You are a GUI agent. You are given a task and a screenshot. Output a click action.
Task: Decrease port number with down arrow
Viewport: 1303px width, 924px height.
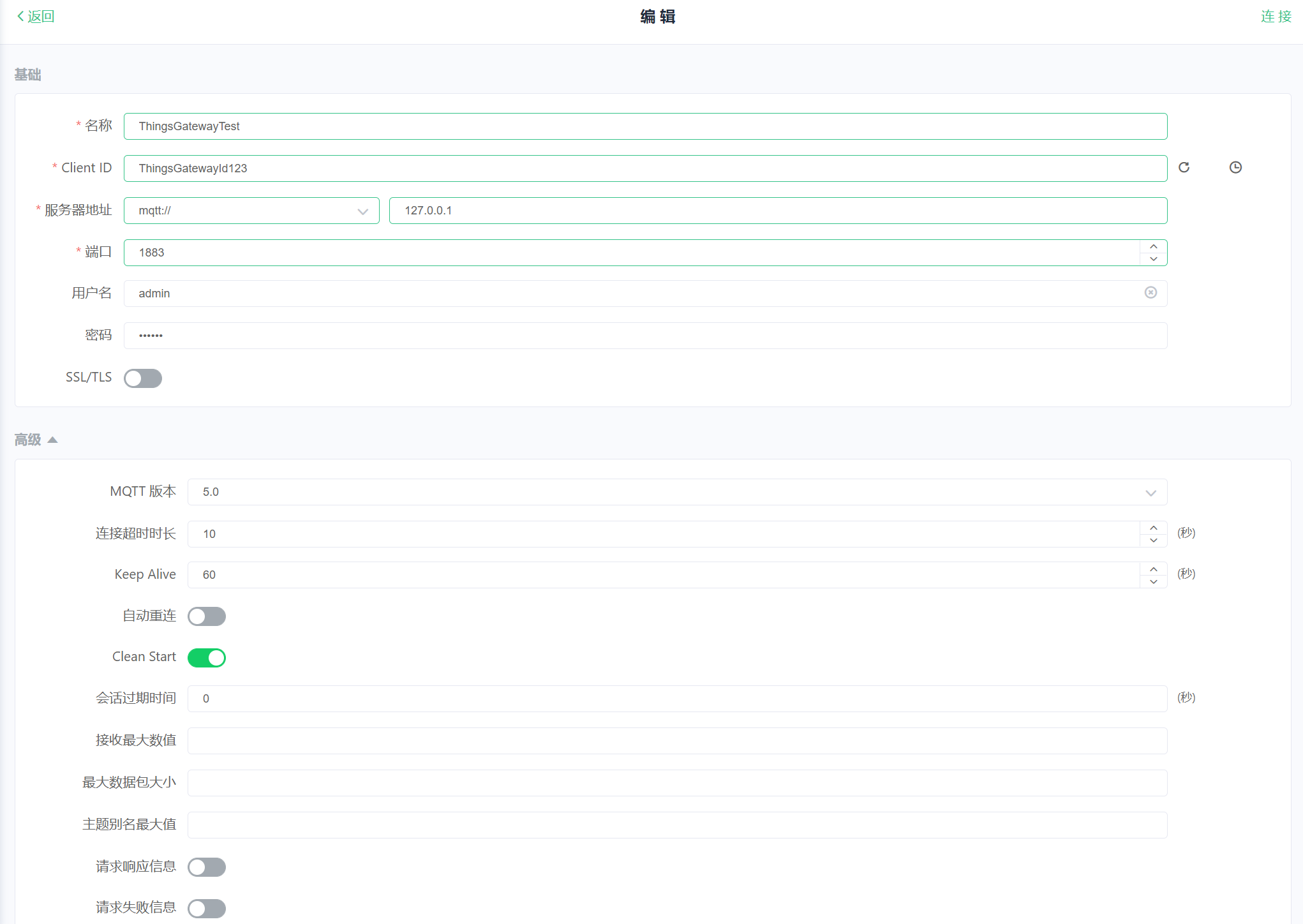[1154, 259]
